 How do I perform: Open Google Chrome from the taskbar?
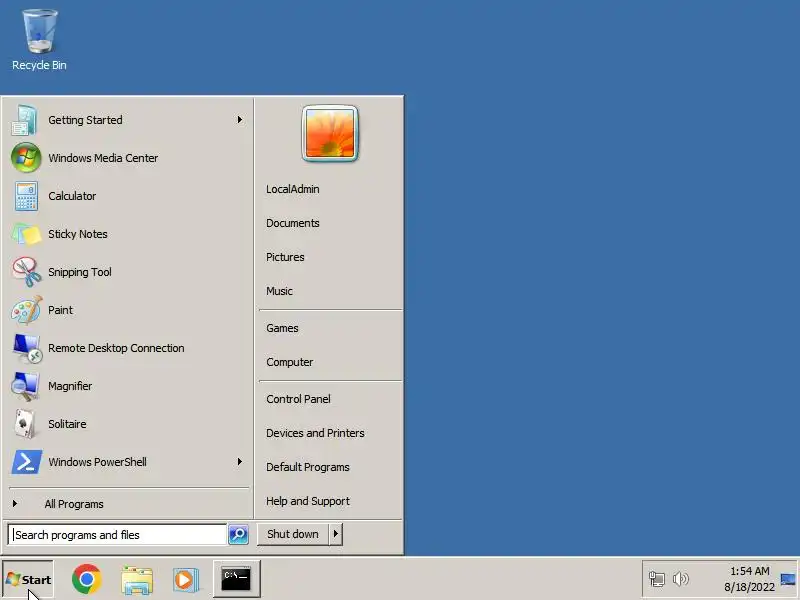click(x=87, y=579)
